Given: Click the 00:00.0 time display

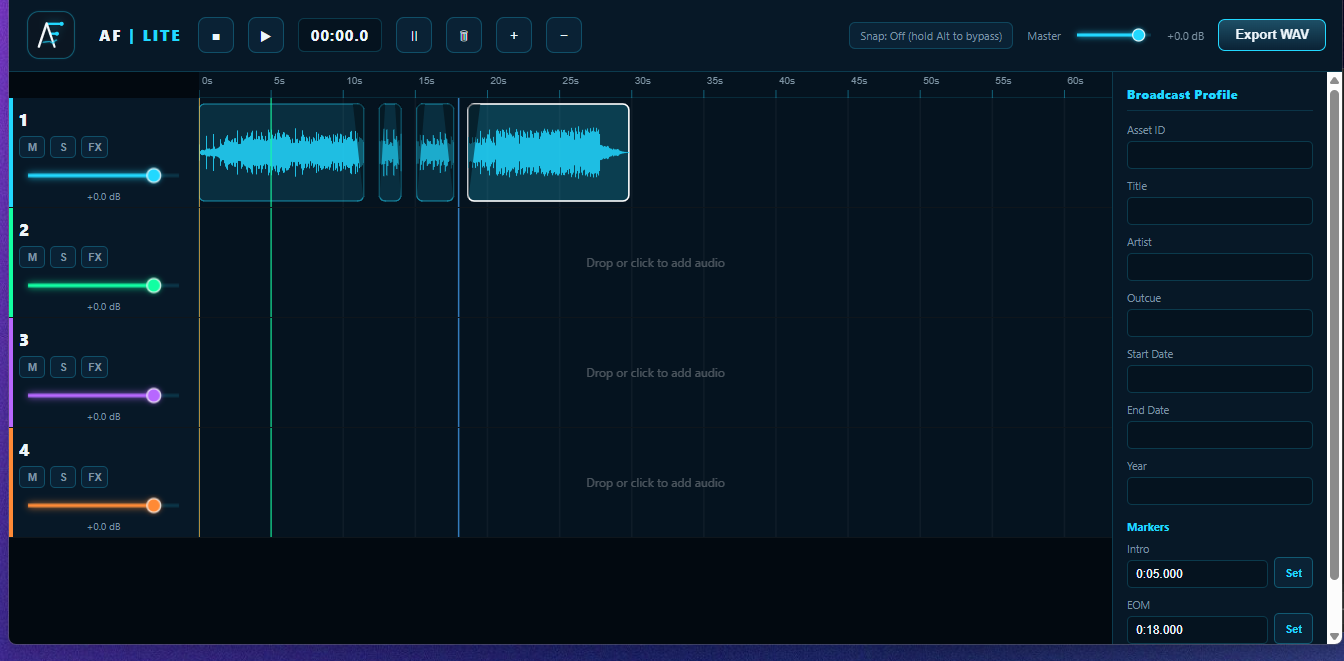Looking at the screenshot, I should click(x=340, y=35).
